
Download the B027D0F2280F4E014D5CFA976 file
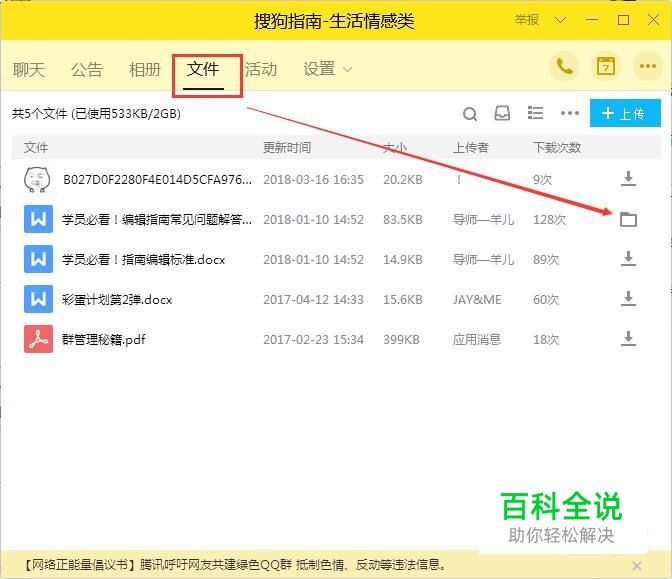coord(628,179)
